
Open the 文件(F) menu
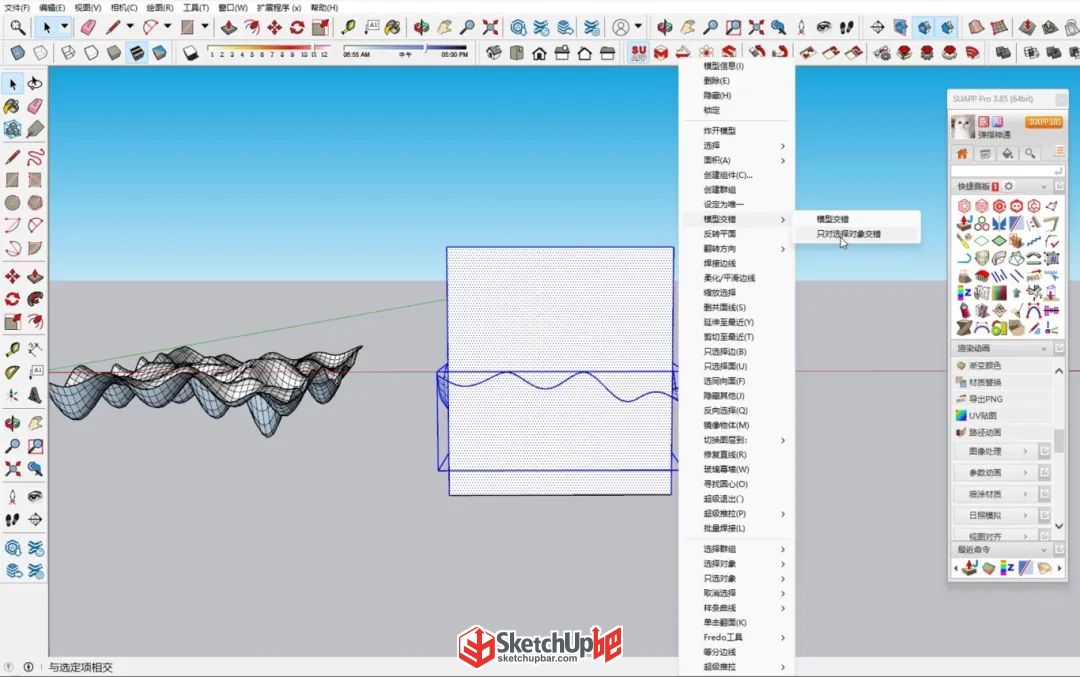[17, 8]
